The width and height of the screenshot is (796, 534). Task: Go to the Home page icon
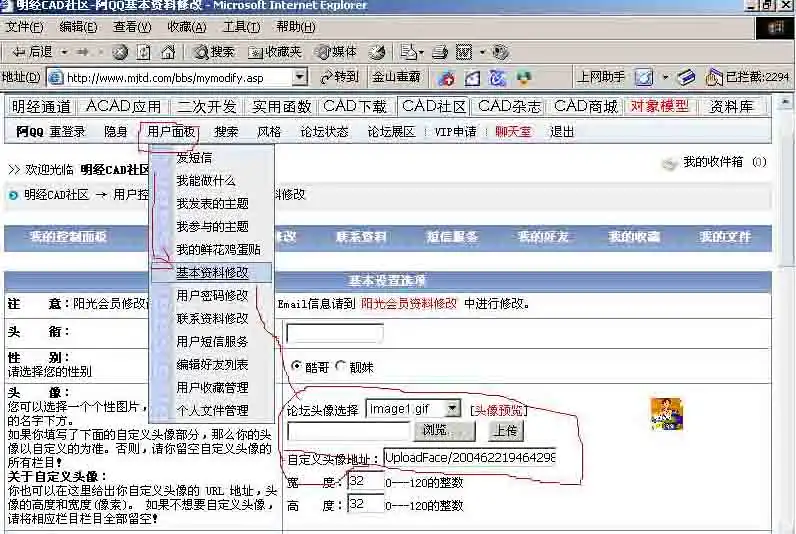(168, 52)
